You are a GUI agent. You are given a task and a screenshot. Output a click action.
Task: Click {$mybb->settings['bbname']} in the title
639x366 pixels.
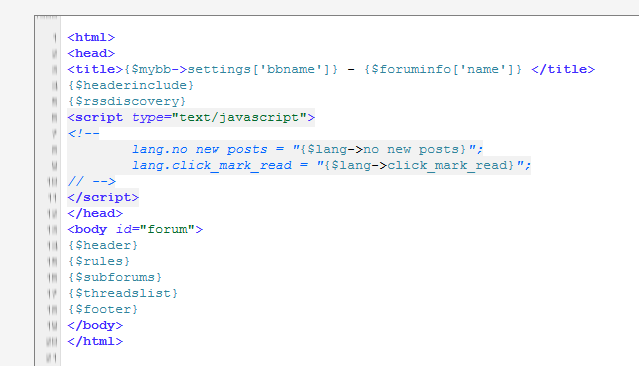231,69
